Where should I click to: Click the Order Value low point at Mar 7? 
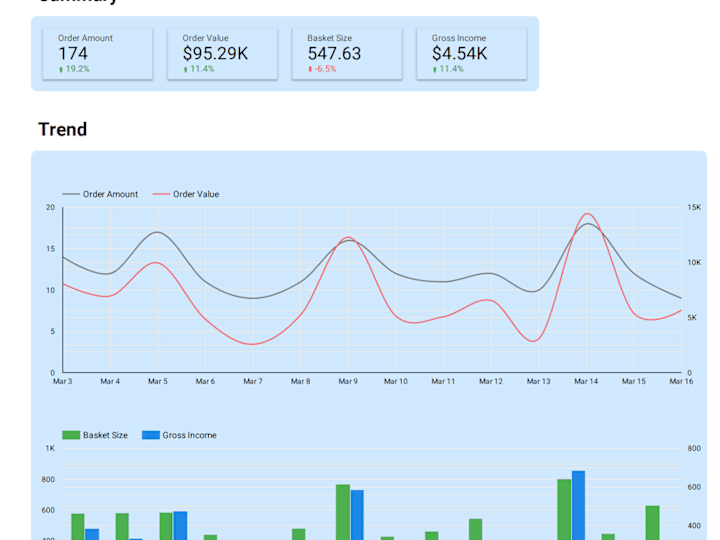coord(253,344)
